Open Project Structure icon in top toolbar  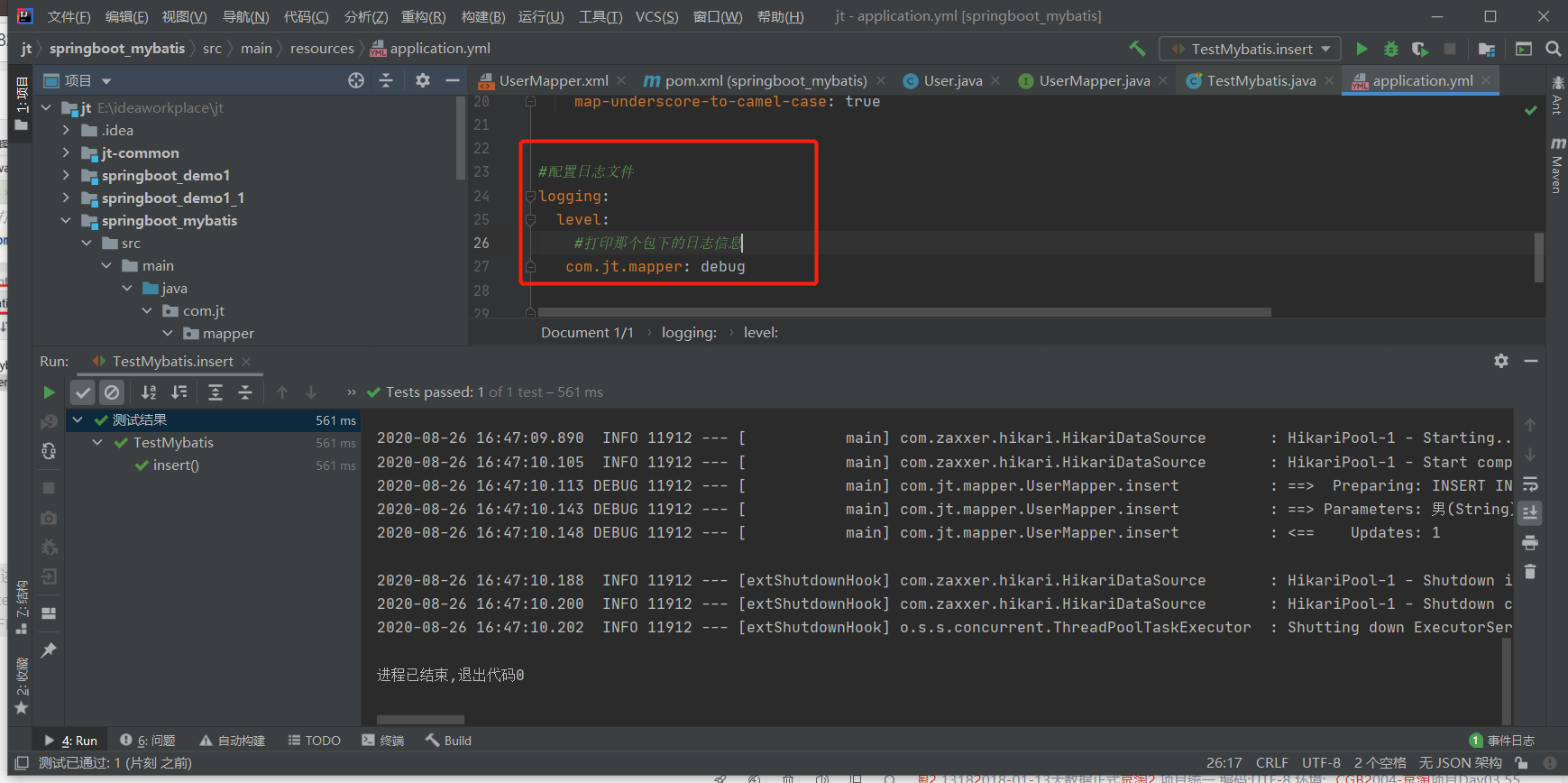tap(1487, 49)
